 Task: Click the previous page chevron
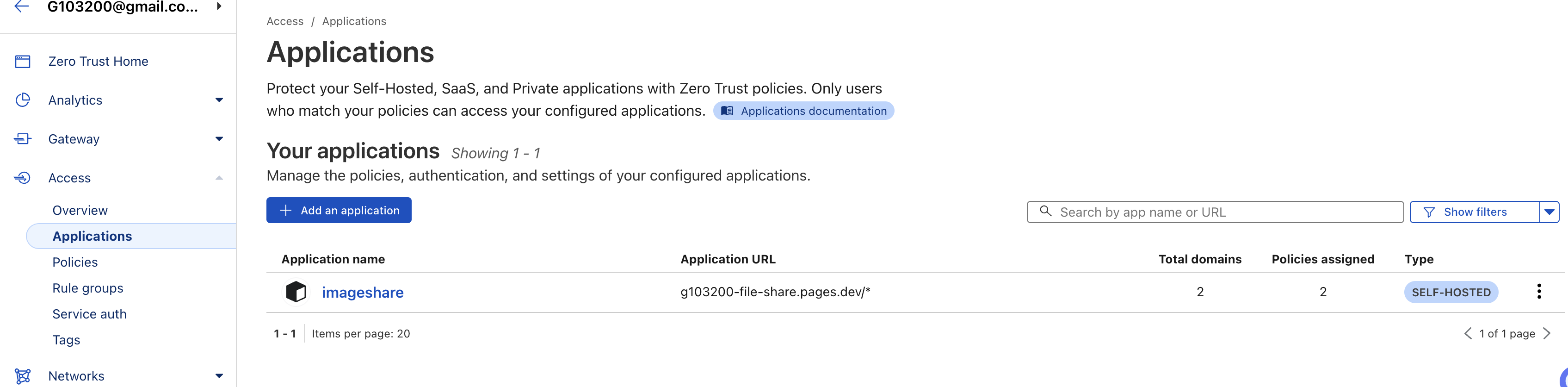coord(1468,333)
